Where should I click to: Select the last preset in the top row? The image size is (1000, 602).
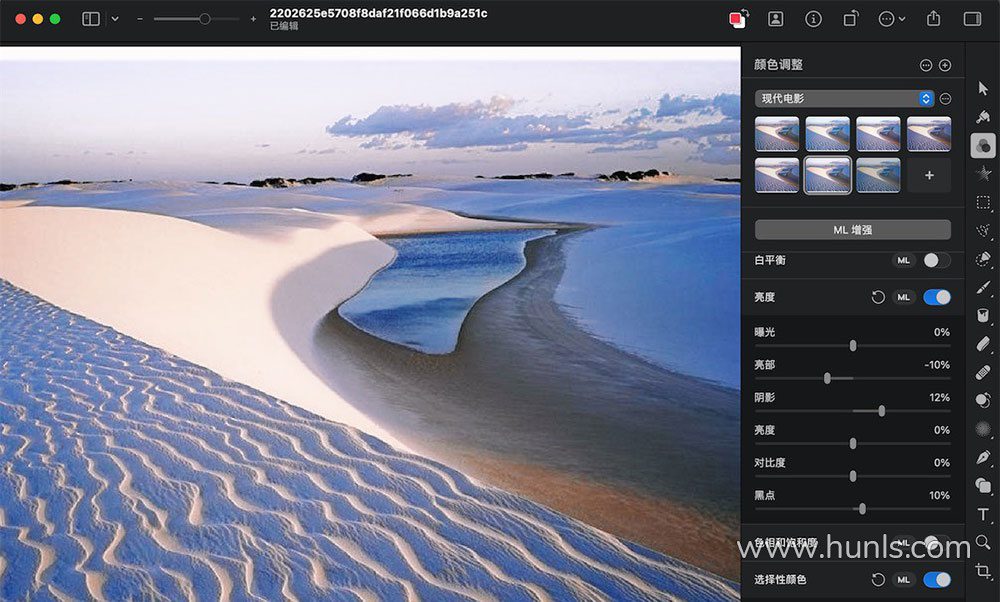pyautogui.click(x=929, y=134)
